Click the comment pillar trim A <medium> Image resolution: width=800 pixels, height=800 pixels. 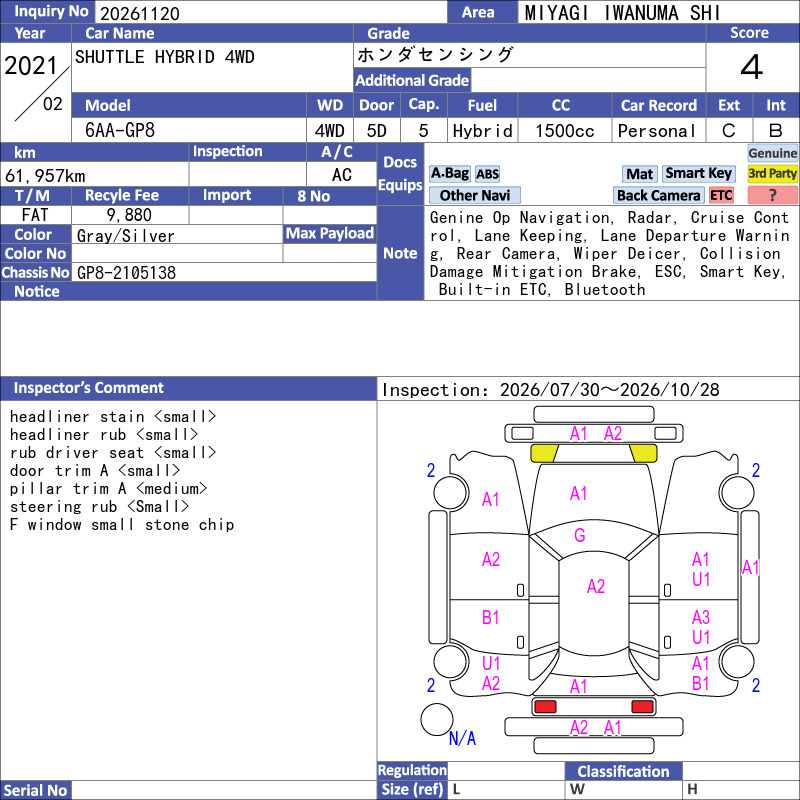(x=108, y=489)
